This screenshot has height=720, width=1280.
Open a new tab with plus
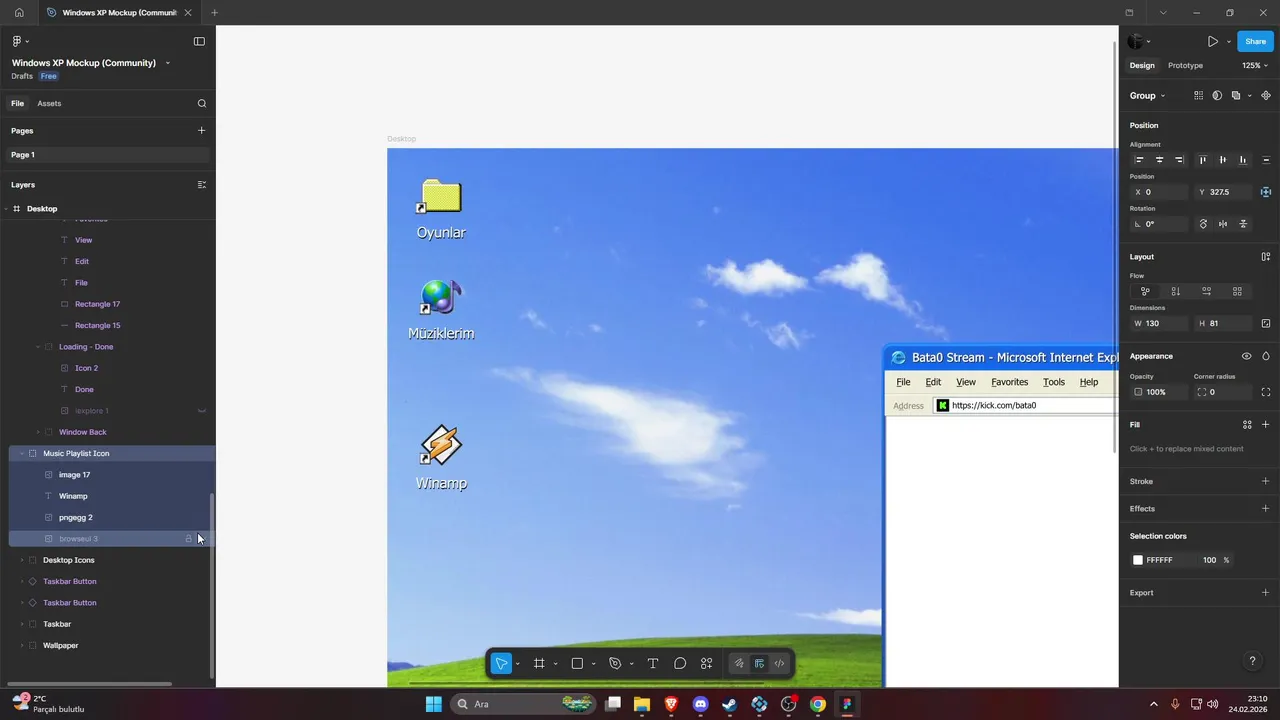pyautogui.click(x=214, y=13)
